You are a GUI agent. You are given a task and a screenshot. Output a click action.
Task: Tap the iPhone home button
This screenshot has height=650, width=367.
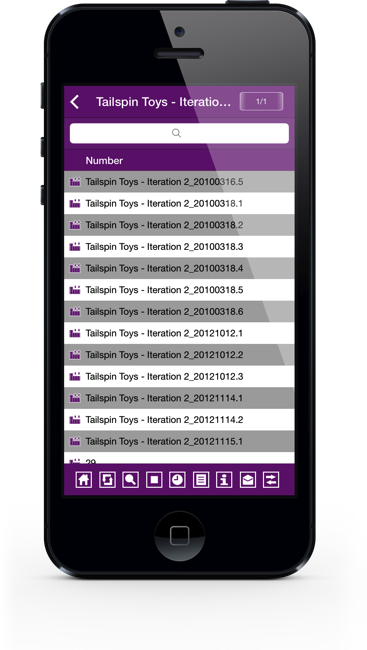180,536
